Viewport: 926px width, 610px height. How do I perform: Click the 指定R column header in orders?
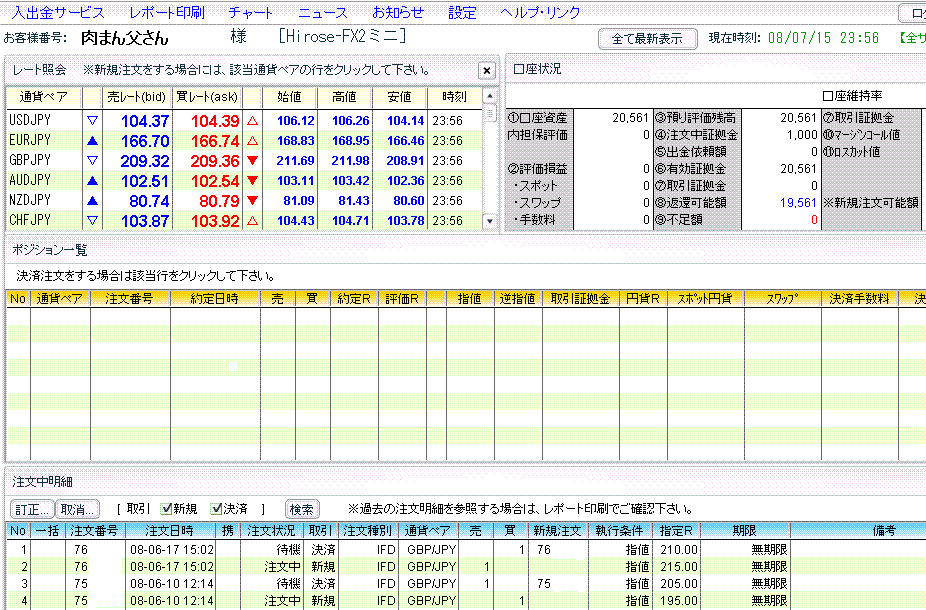coord(676,531)
